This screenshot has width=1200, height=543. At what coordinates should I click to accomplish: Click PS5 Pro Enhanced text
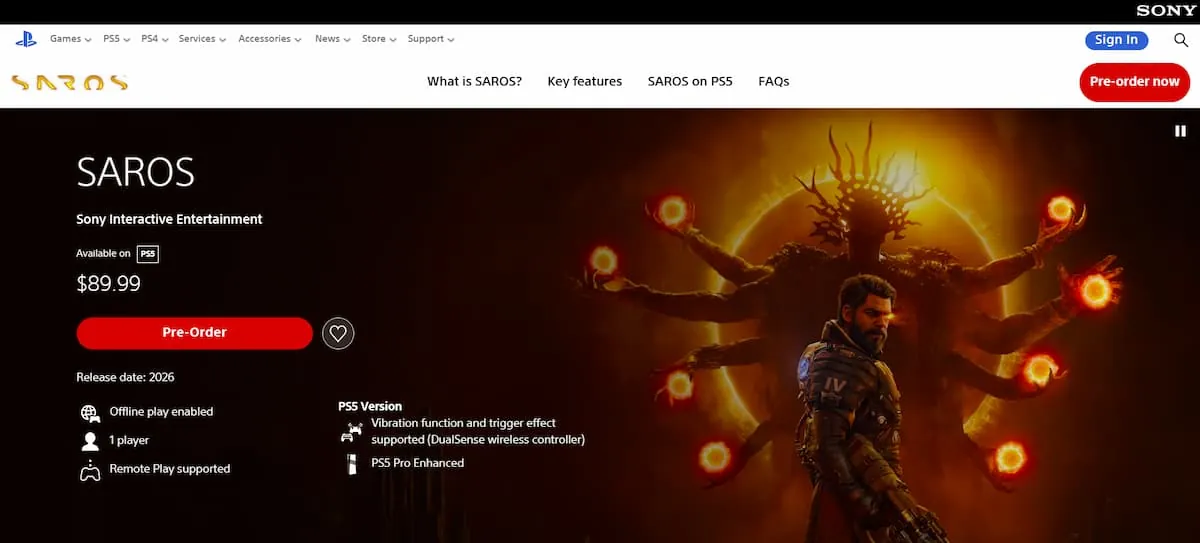(417, 463)
